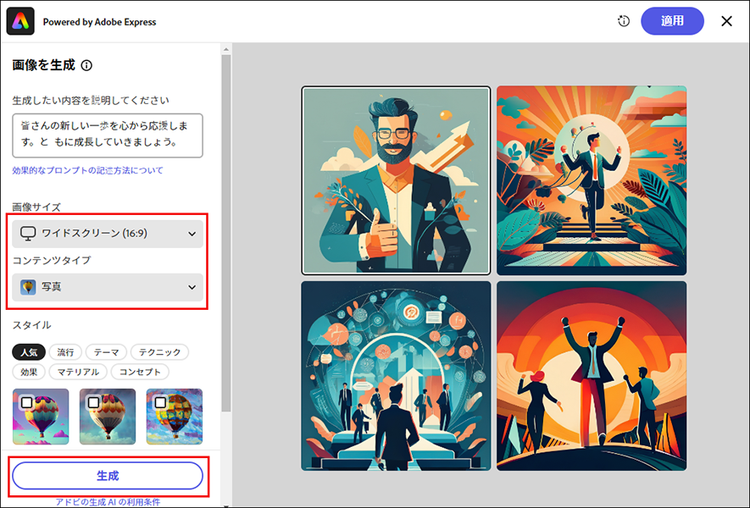Select the sunset silhouette arms-raised generated image

click(x=591, y=375)
